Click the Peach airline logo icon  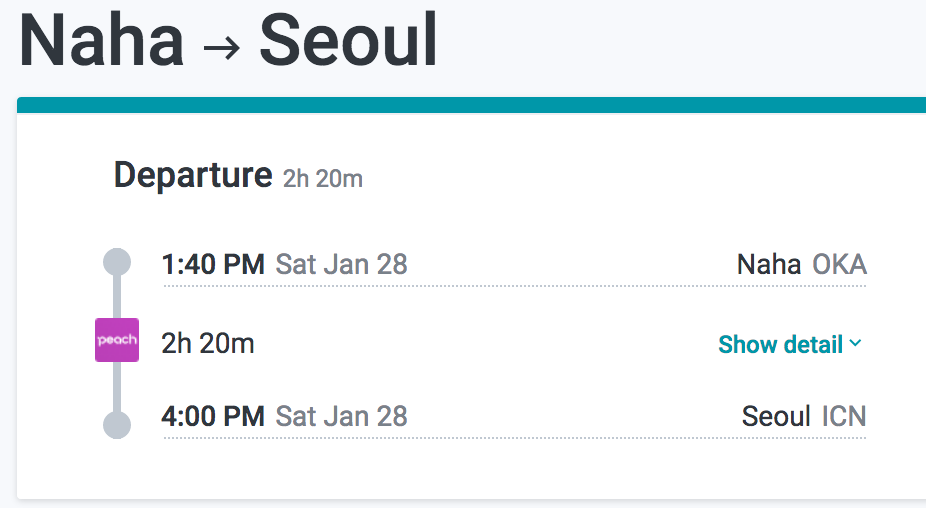click(x=117, y=340)
